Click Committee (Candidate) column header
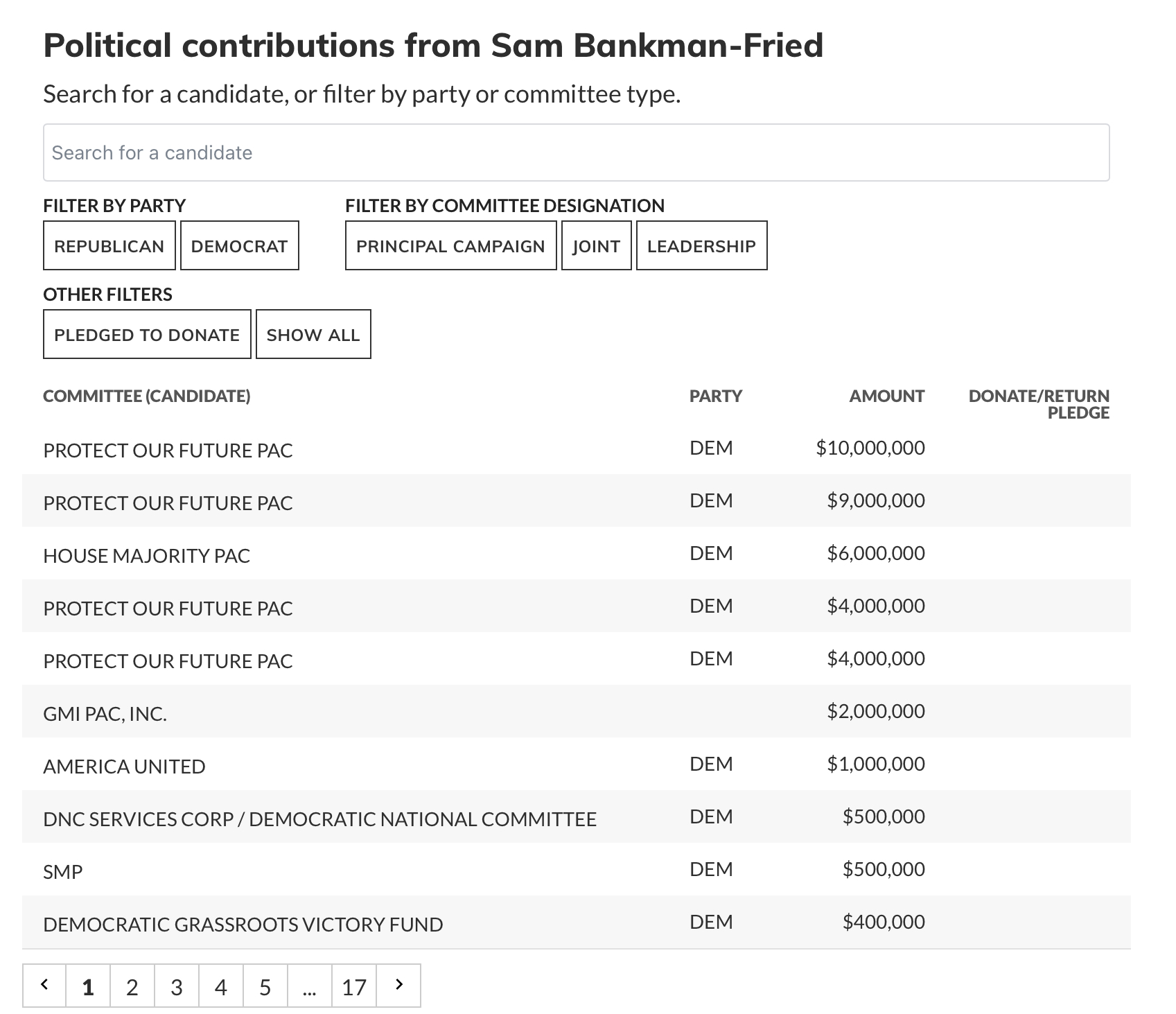The image size is (1176, 1014). (x=147, y=396)
